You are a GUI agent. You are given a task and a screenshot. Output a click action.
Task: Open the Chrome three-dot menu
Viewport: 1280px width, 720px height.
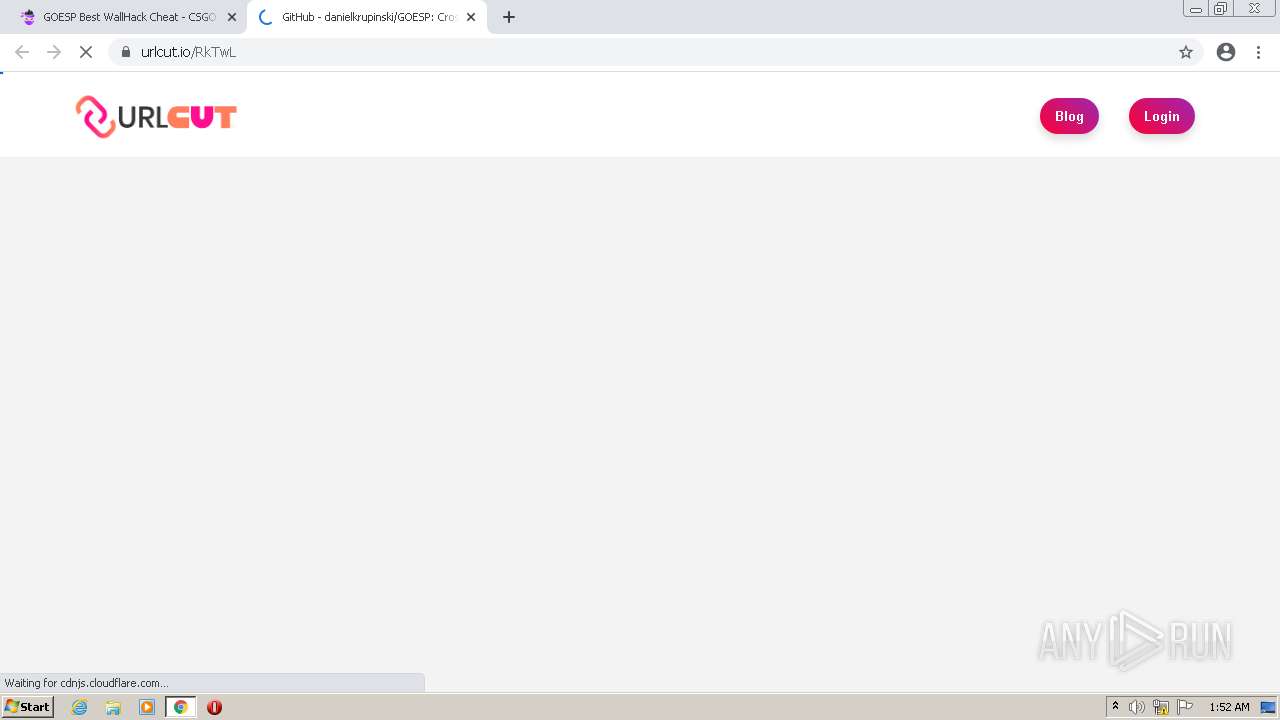point(1258,52)
